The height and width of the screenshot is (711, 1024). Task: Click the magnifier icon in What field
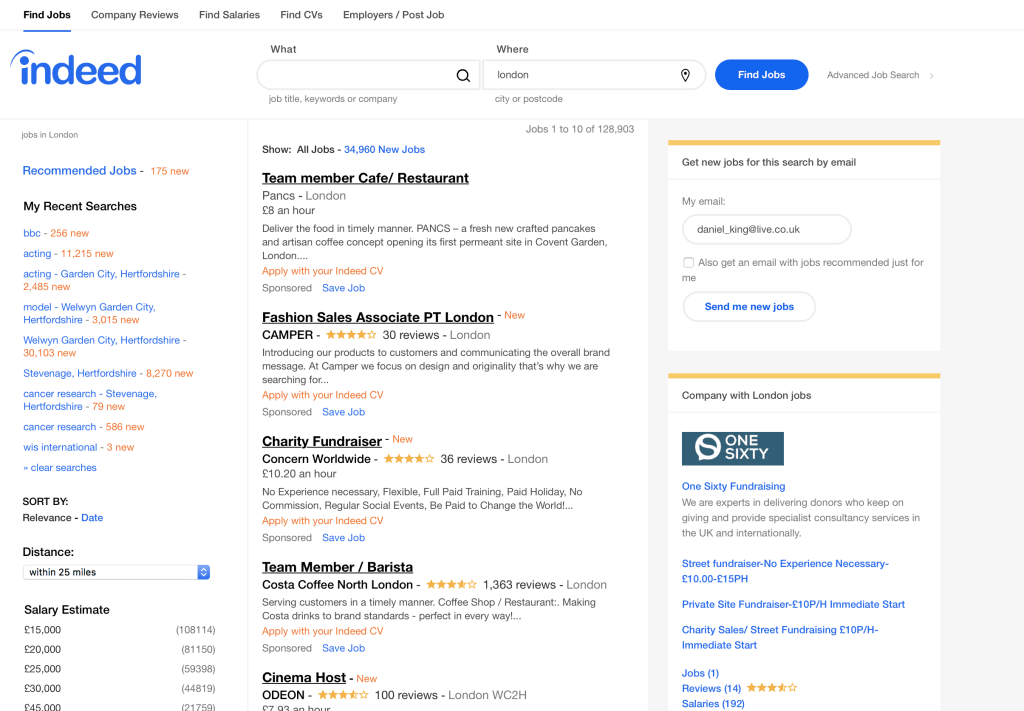pyautogui.click(x=463, y=76)
